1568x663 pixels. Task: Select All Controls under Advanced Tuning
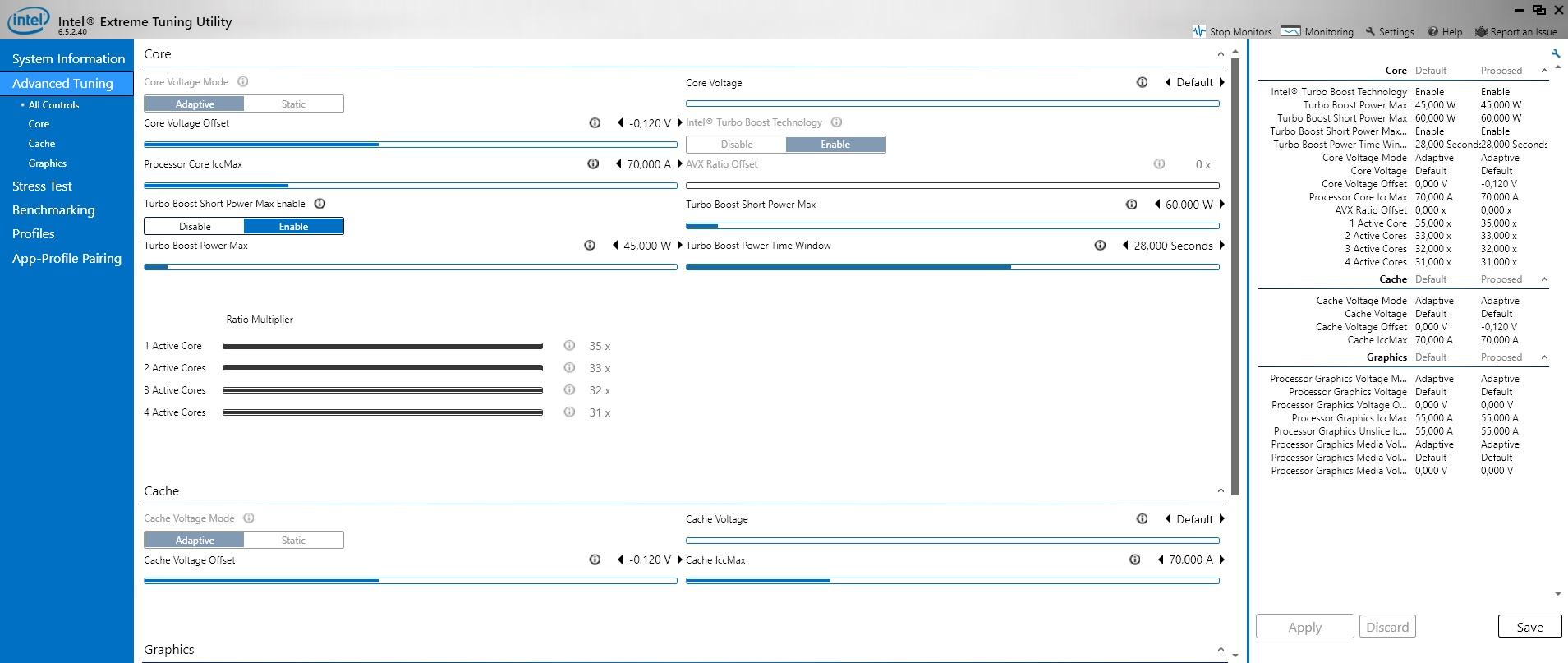(53, 105)
